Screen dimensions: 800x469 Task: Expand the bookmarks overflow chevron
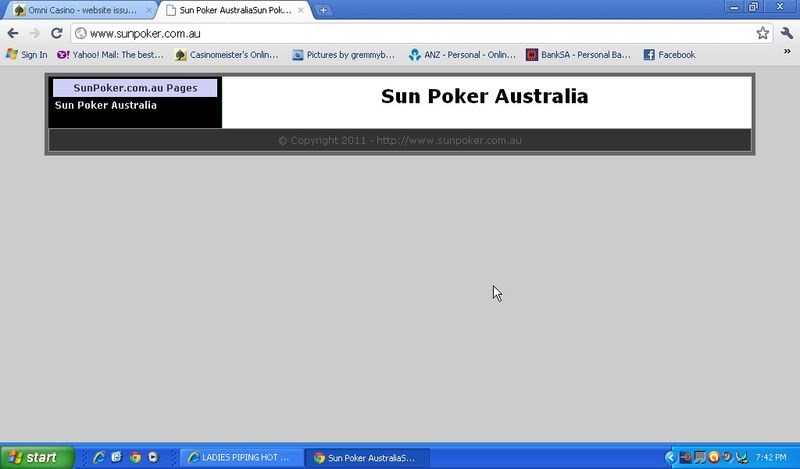[x=787, y=52]
